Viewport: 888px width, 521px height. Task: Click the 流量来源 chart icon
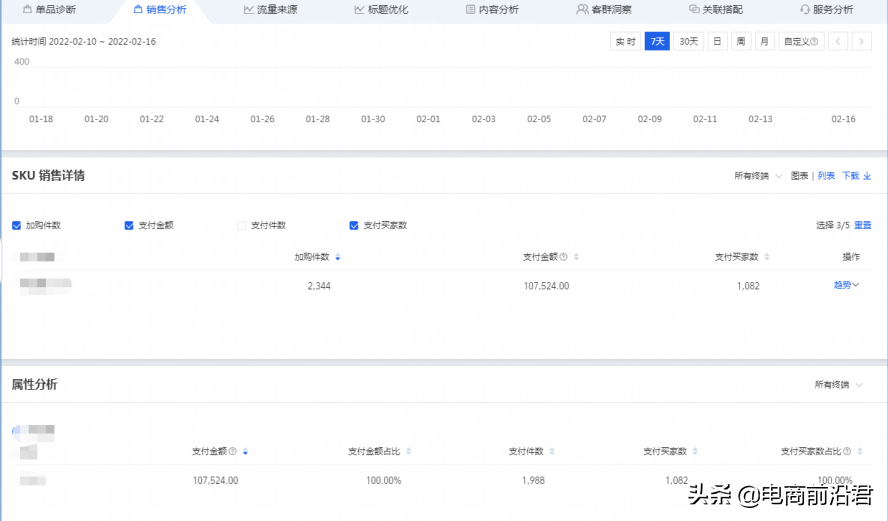coord(249,10)
